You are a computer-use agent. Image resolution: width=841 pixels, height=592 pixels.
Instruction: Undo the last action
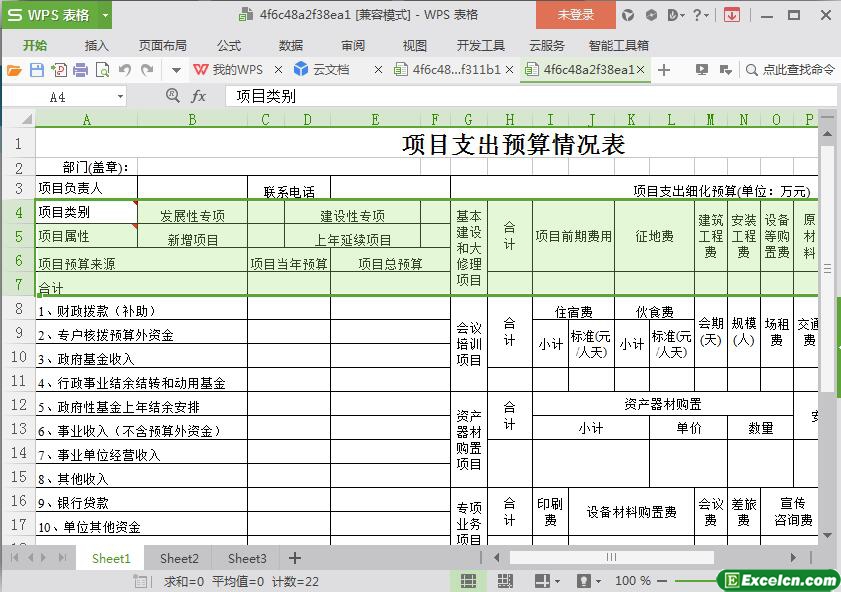pos(125,70)
